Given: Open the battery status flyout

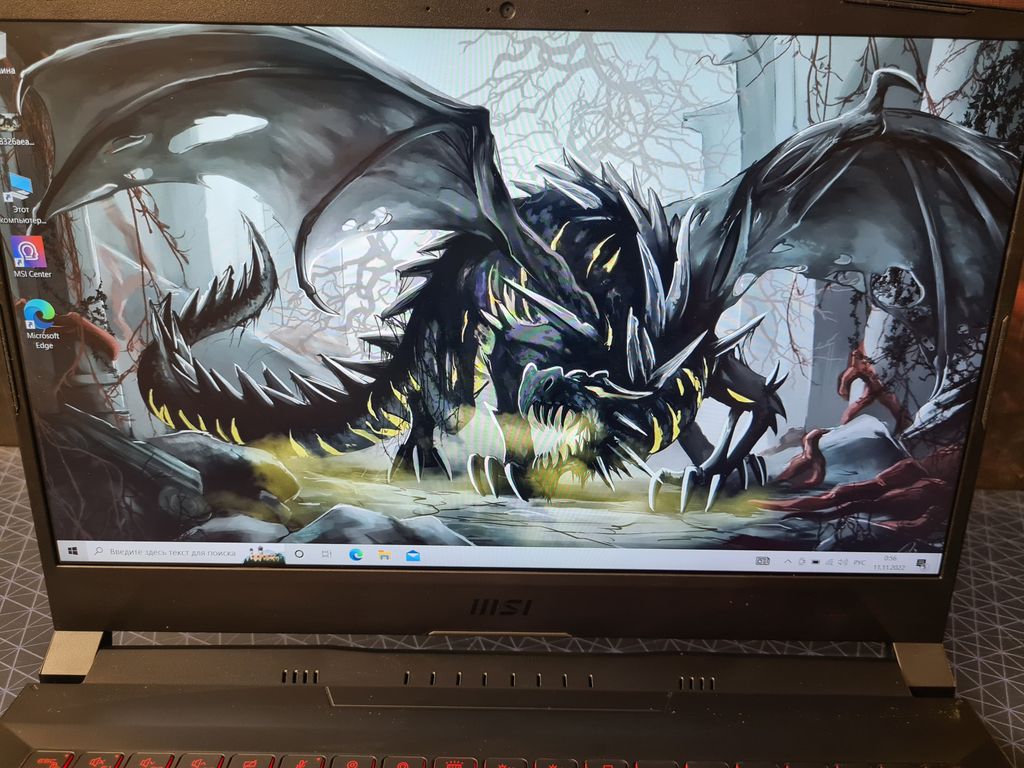Looking at the screenshot, I should point(815,562).
